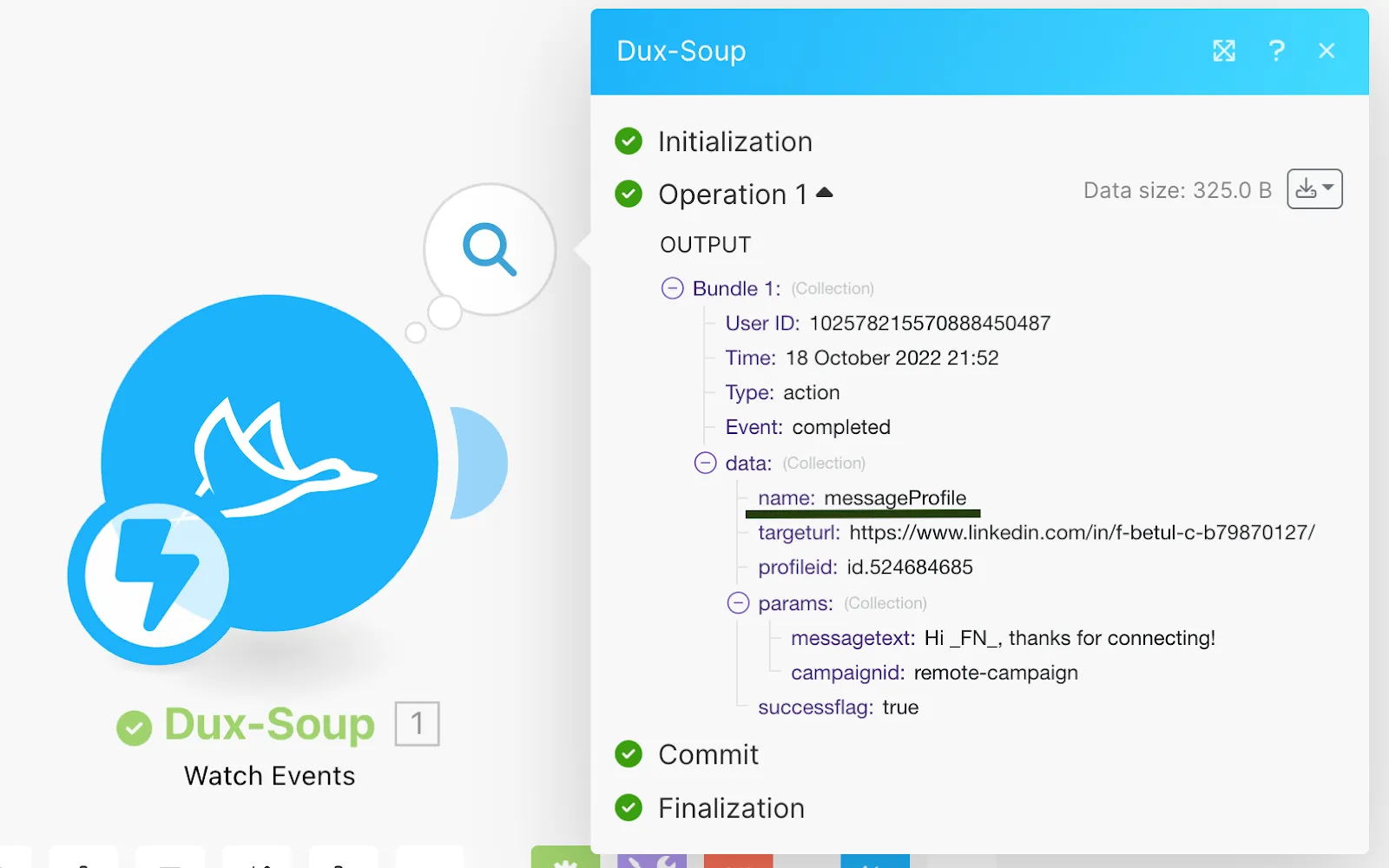1389x868 pixels.
Task: Click the name: messageProfile row
Action: [x=862, y=497]
